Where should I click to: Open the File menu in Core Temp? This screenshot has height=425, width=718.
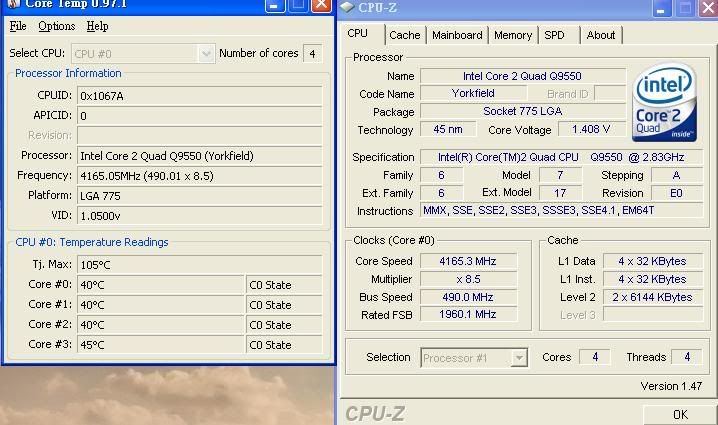[x=18, y=26]
